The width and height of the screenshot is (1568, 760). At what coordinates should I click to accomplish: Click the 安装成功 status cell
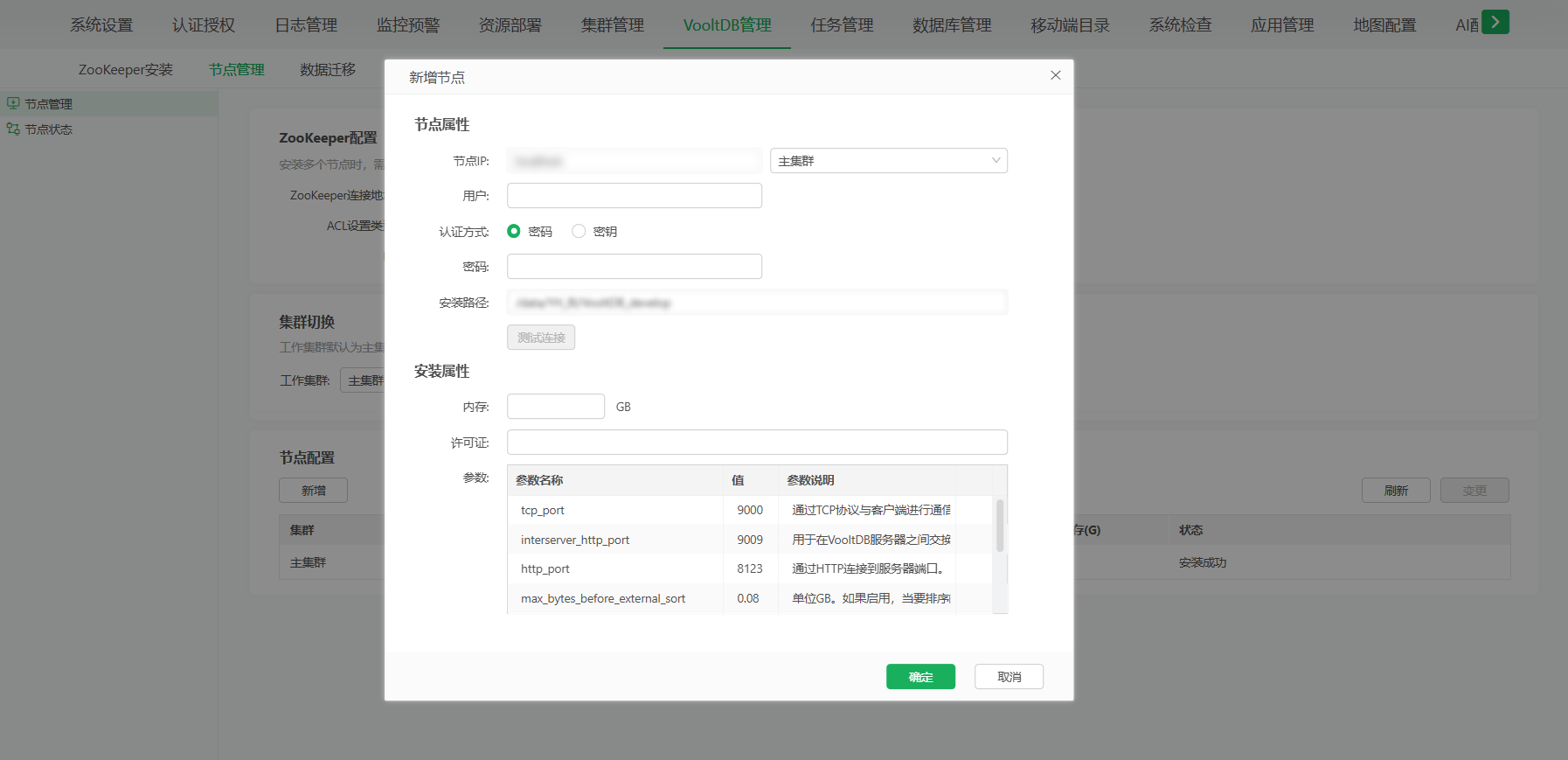(1203, 562)
